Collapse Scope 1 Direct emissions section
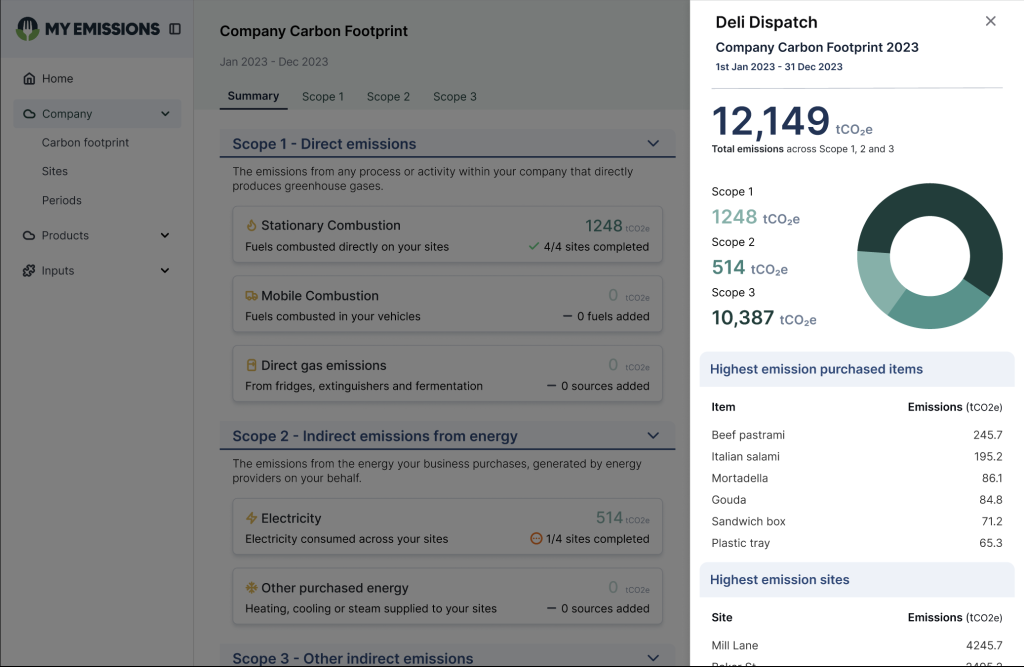 point(653,144)
